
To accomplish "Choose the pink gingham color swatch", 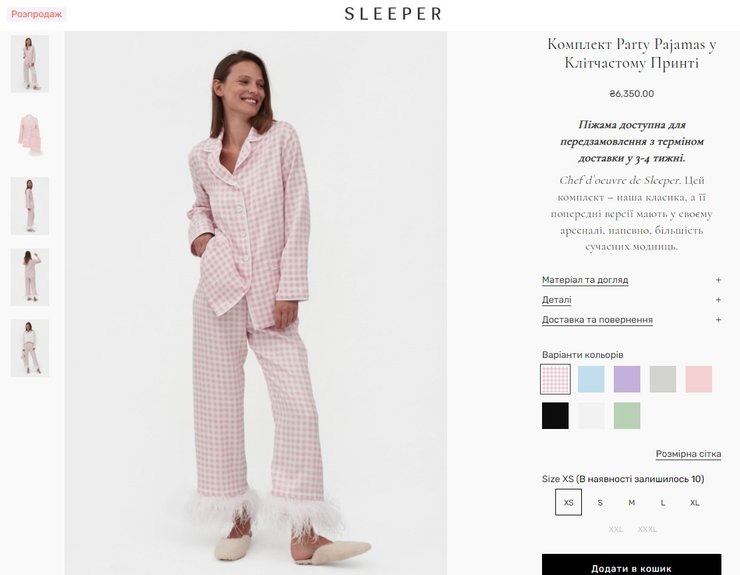I will pyautogui.click(x=555, y=379).
